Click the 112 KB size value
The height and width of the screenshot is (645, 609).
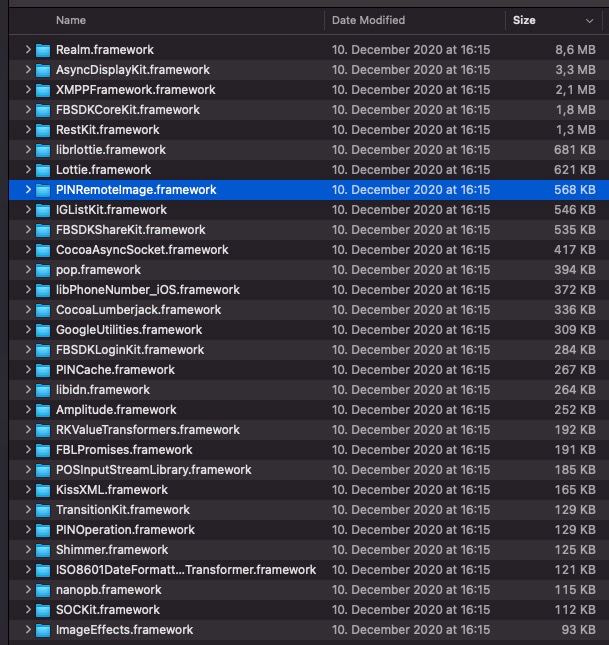[575, 610]
